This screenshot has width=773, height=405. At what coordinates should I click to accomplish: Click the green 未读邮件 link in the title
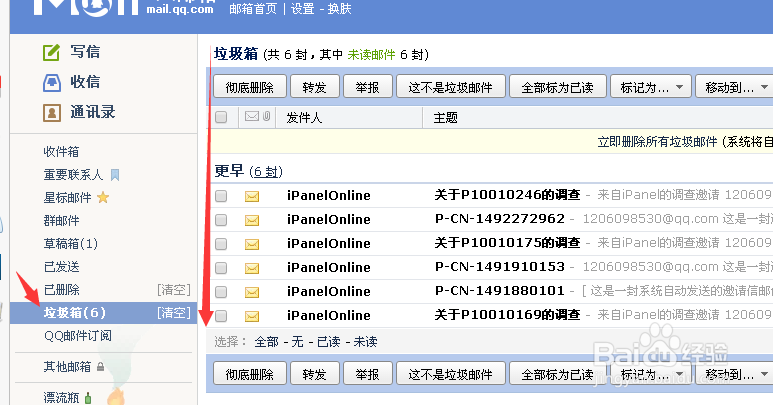[371, 55]
